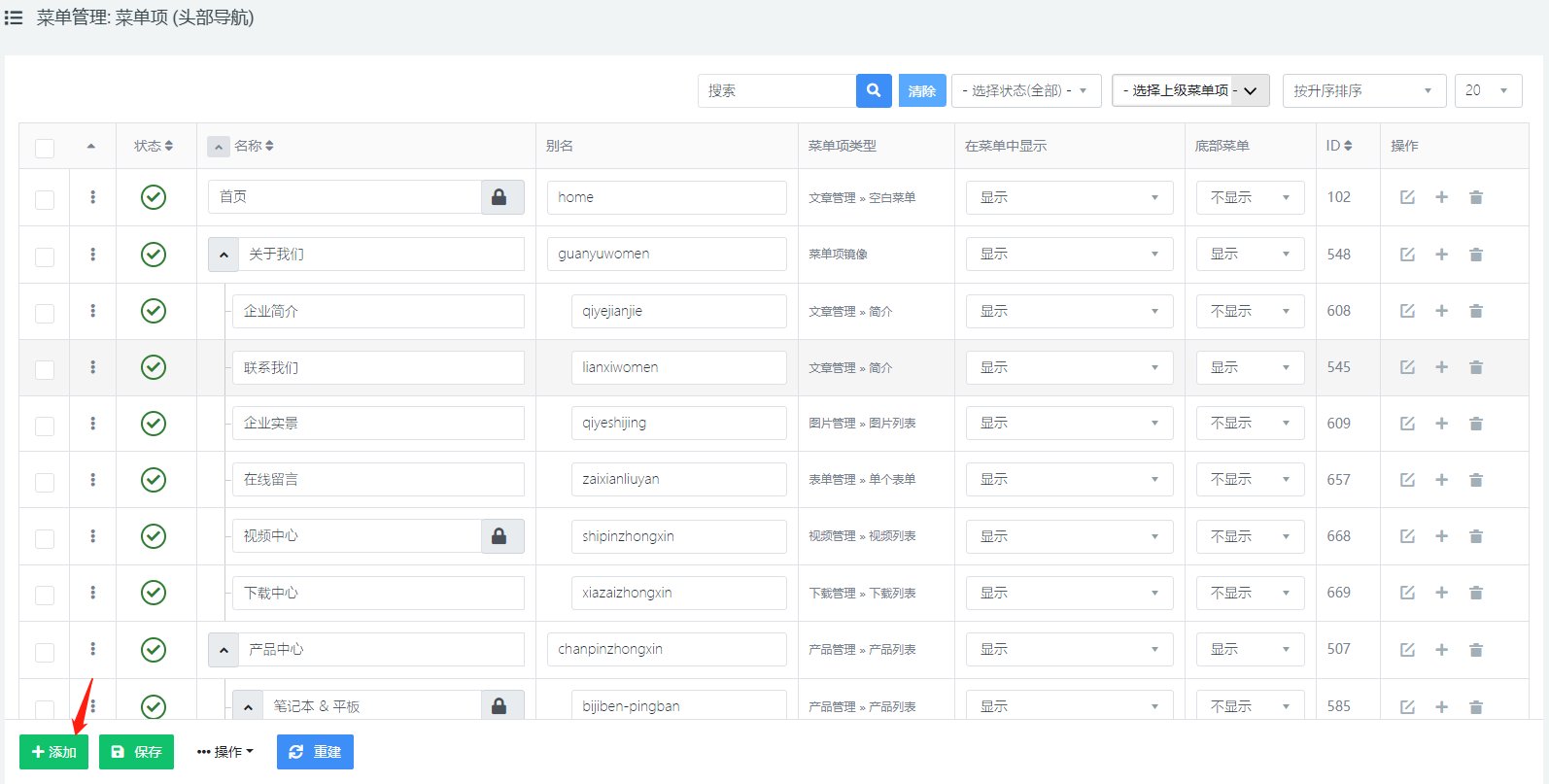Click the lock icon beside 视频中心 name
Viewport: 1549px width, 784px height.
[x=499, y=536]
